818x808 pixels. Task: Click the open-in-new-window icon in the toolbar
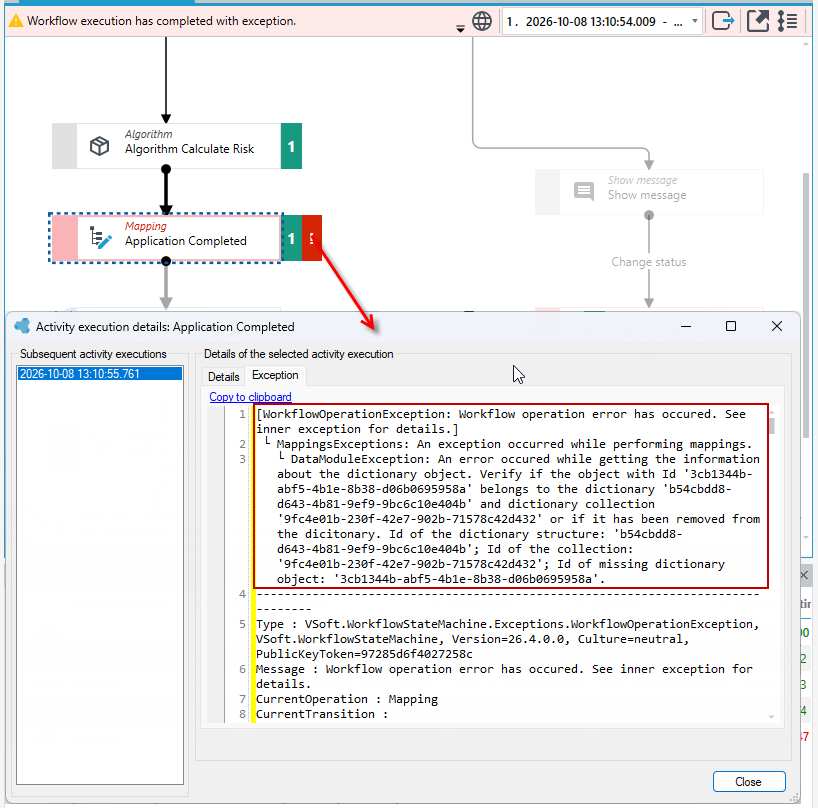(757, 21)
